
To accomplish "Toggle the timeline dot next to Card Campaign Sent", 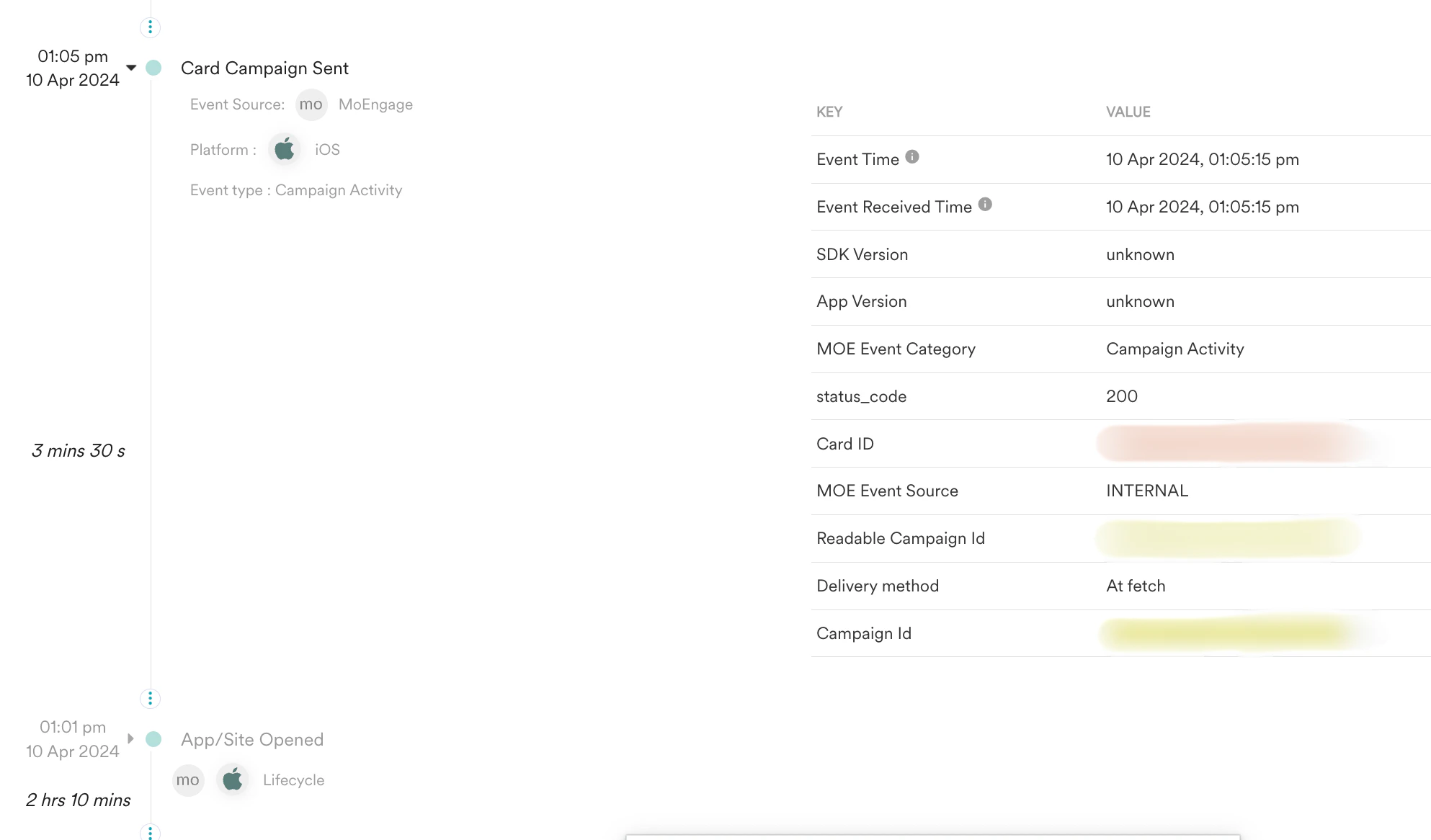I will pyautogui.click(x=153, y=67).
